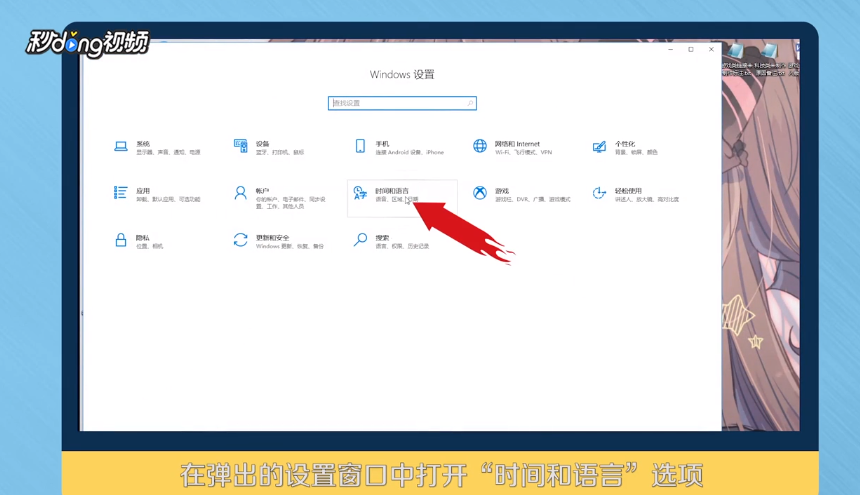Focus the 查找设置 search field

click(402, 103)
